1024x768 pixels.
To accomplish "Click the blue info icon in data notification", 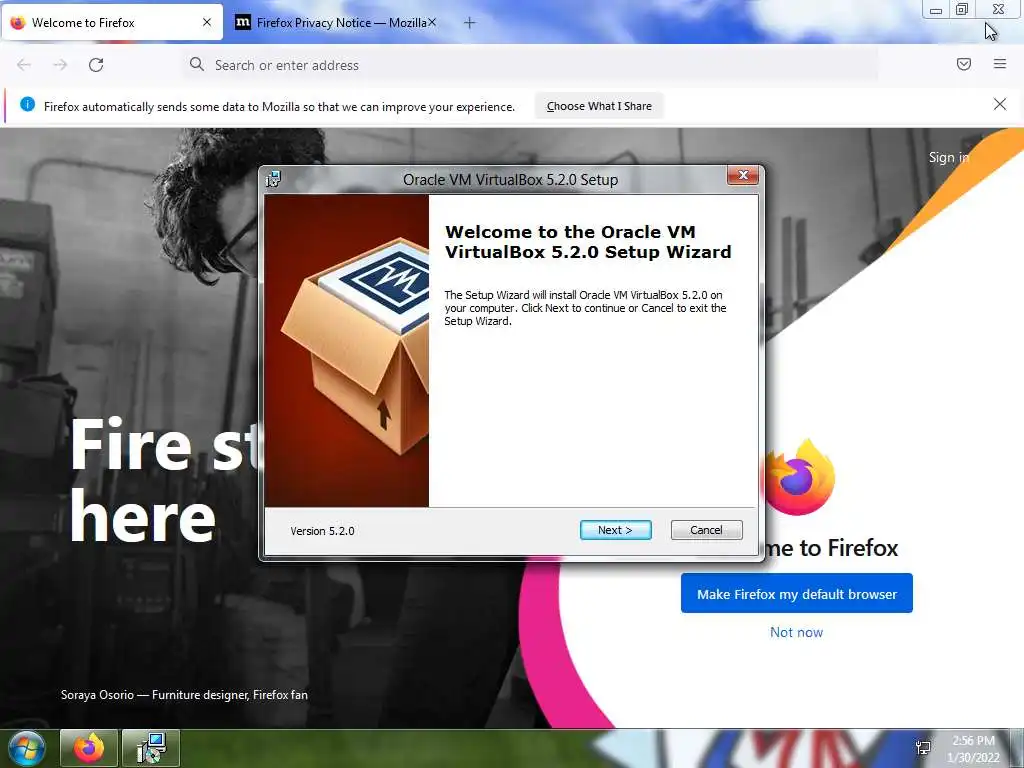I will [x=27, y=104].
